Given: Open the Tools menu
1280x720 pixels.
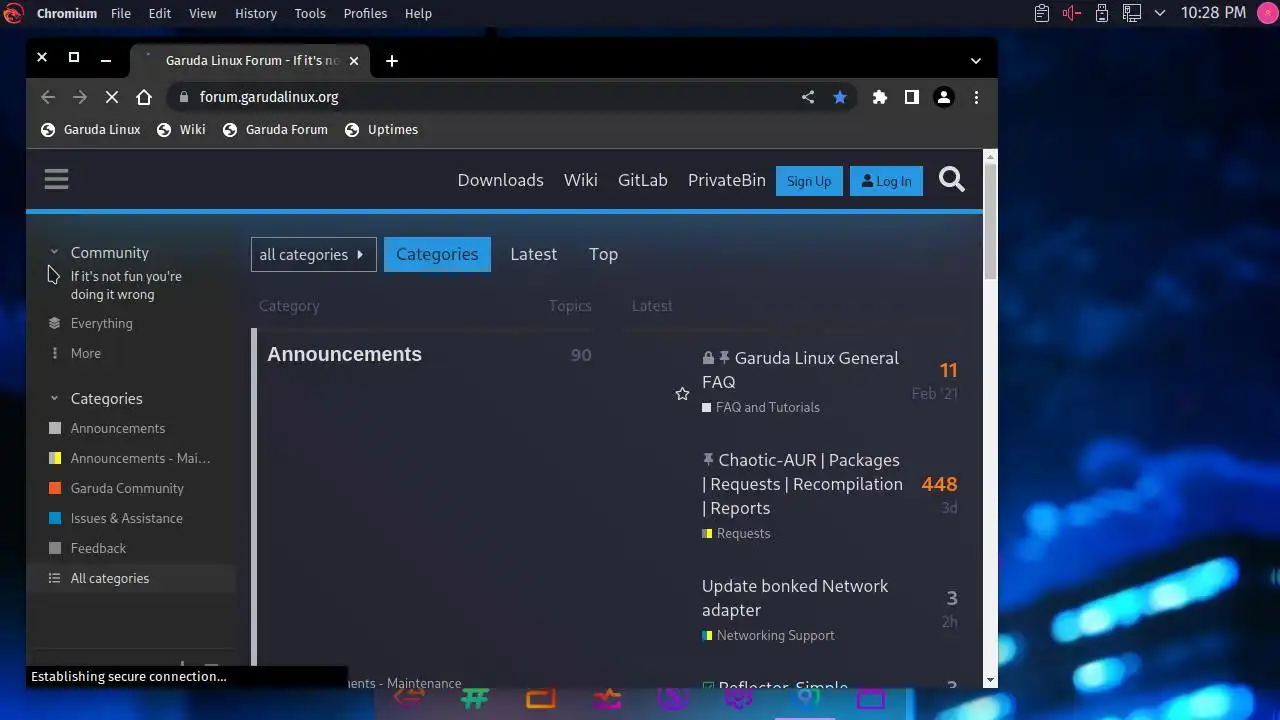Looking at the screenshot, I should click(x=310, y=13).
